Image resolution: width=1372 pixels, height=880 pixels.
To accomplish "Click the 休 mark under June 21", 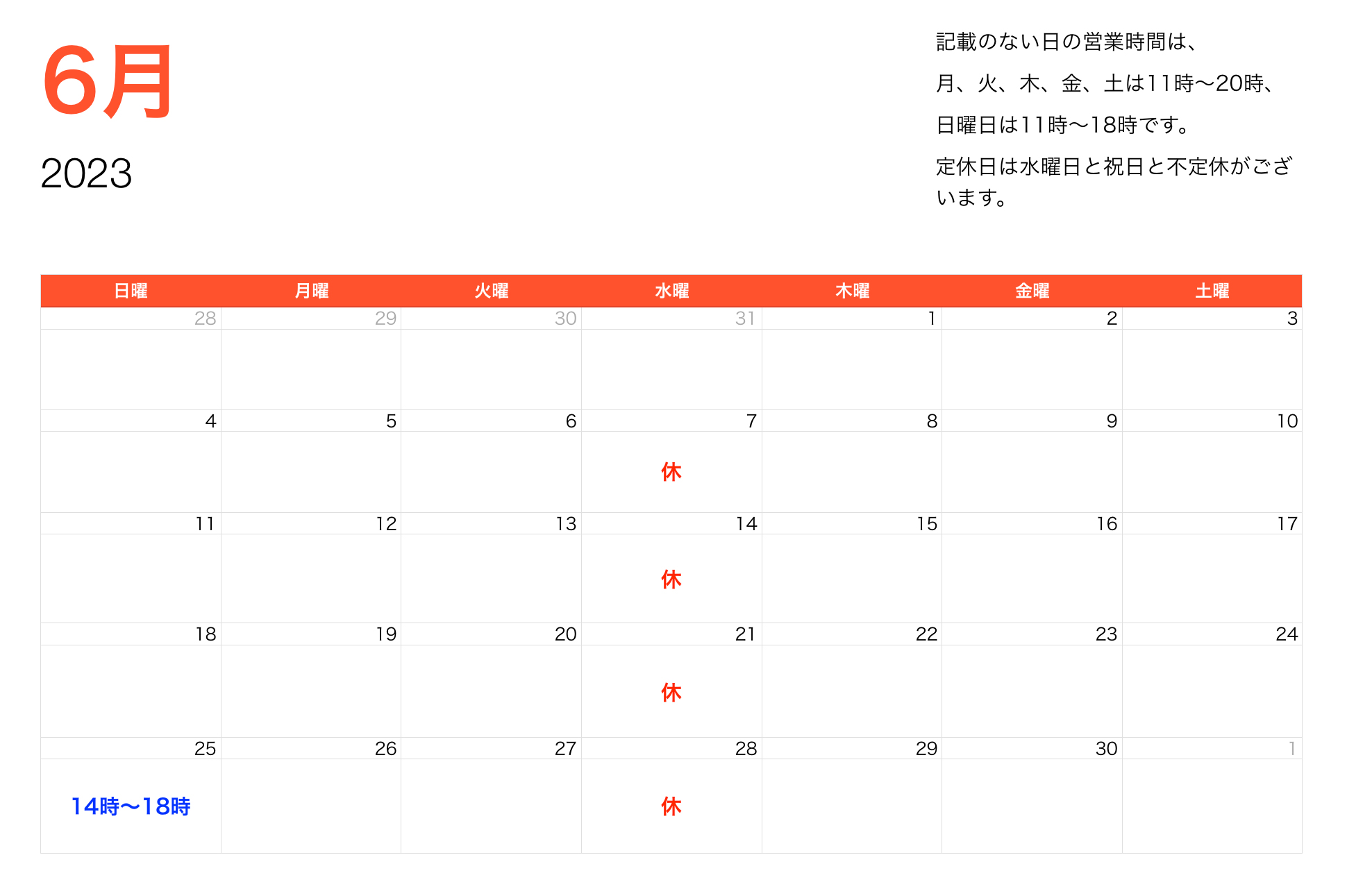I will (671, 693).
